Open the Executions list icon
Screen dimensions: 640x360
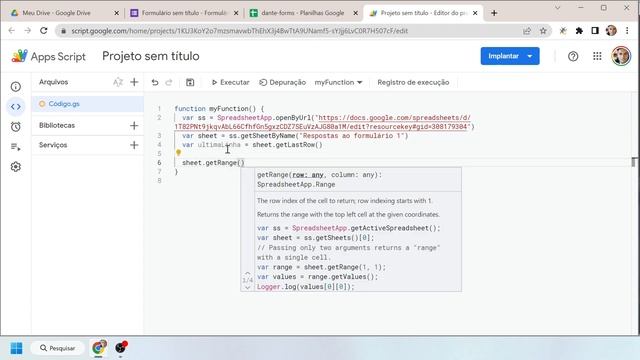pos(16,147)
